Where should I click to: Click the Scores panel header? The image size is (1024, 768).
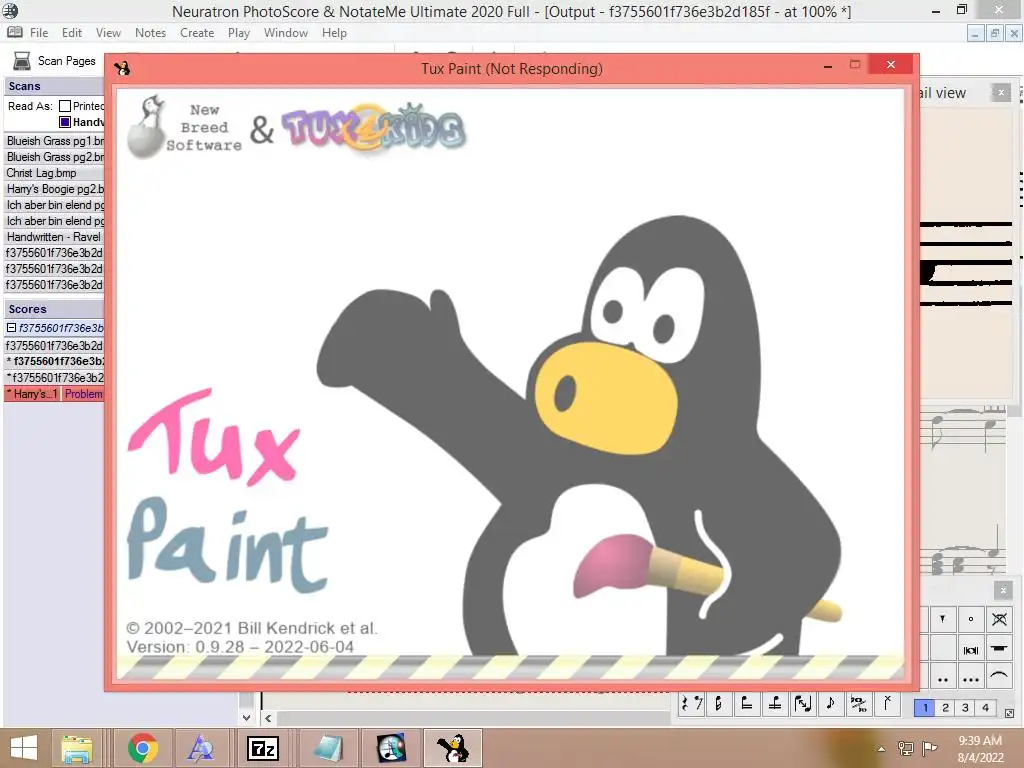pyautogui.click(x=54, y=309)
